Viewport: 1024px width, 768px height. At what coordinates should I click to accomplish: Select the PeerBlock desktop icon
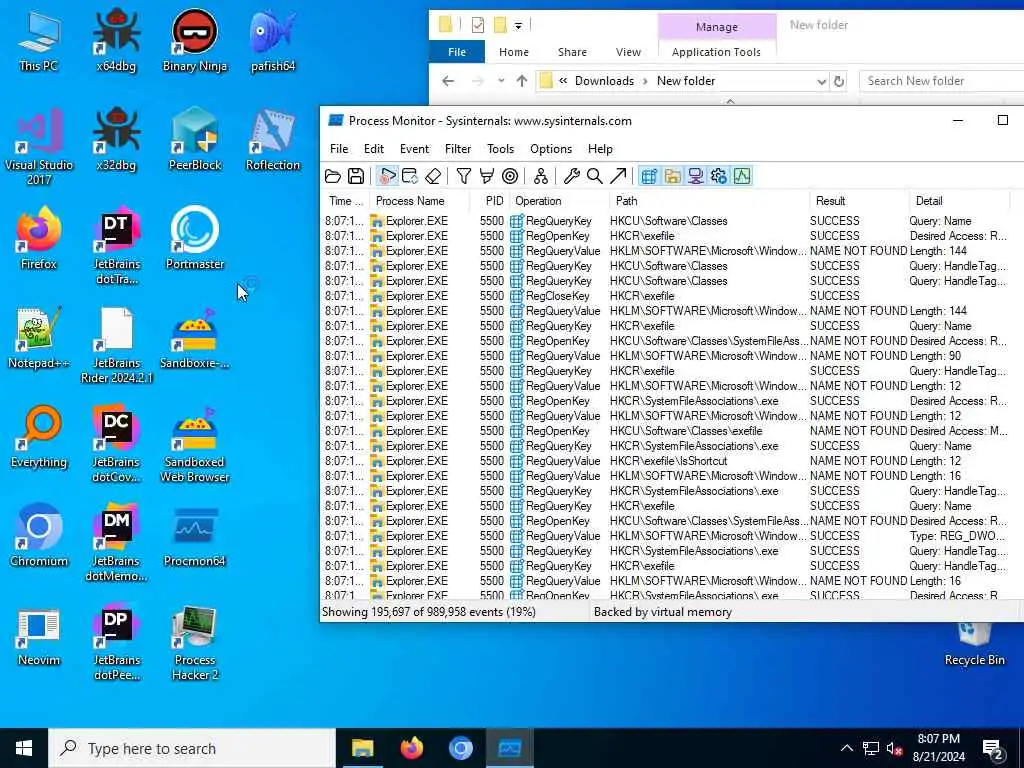pyautogui.click(x=195, y=138)
